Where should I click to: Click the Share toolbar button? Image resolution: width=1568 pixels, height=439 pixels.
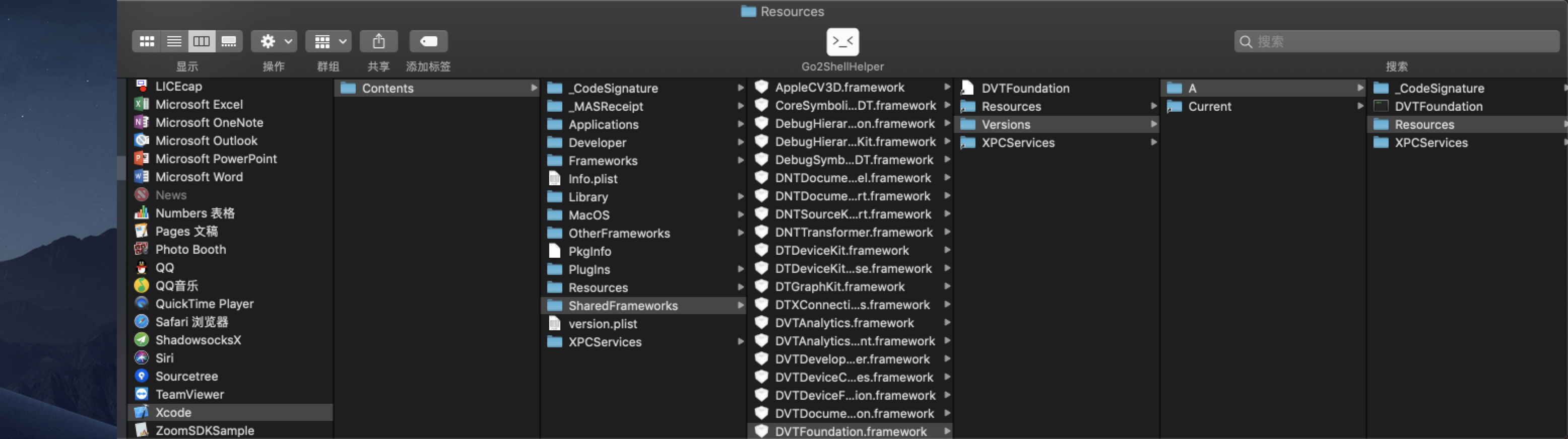coord(378,41)
